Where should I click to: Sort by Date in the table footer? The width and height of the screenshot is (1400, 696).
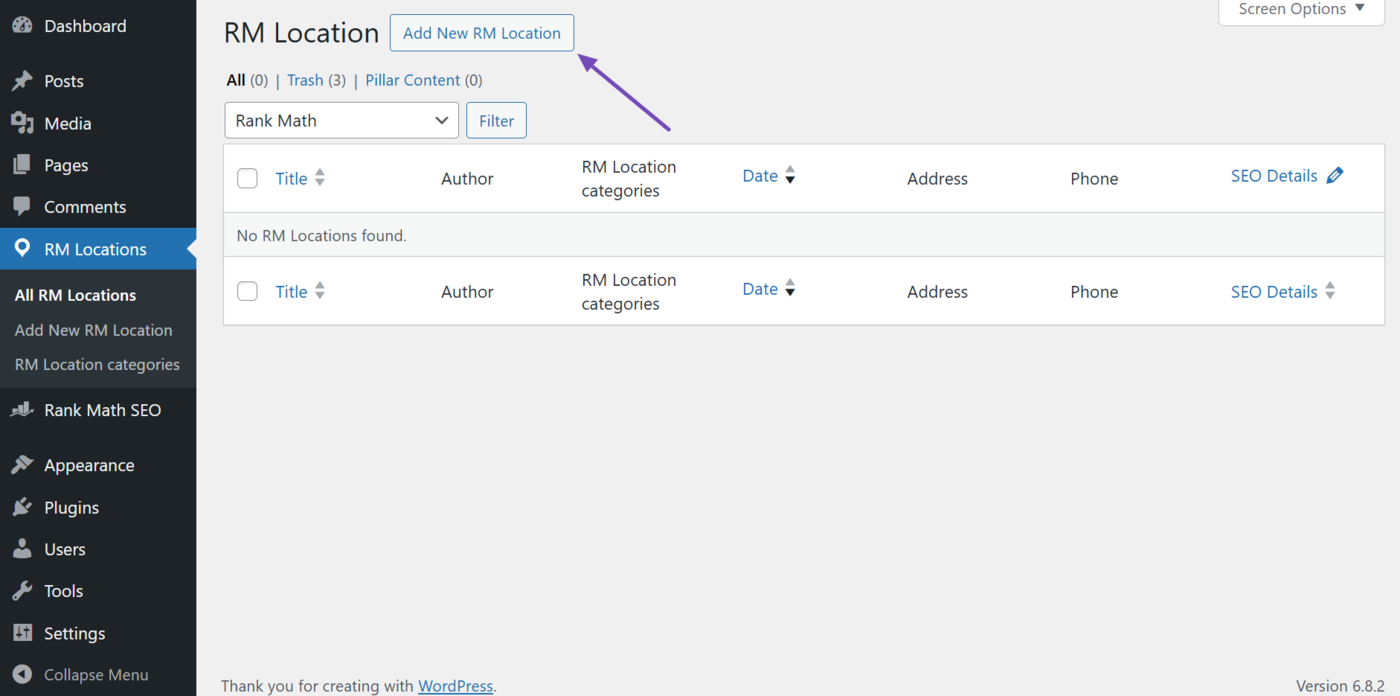click(760, 289)
